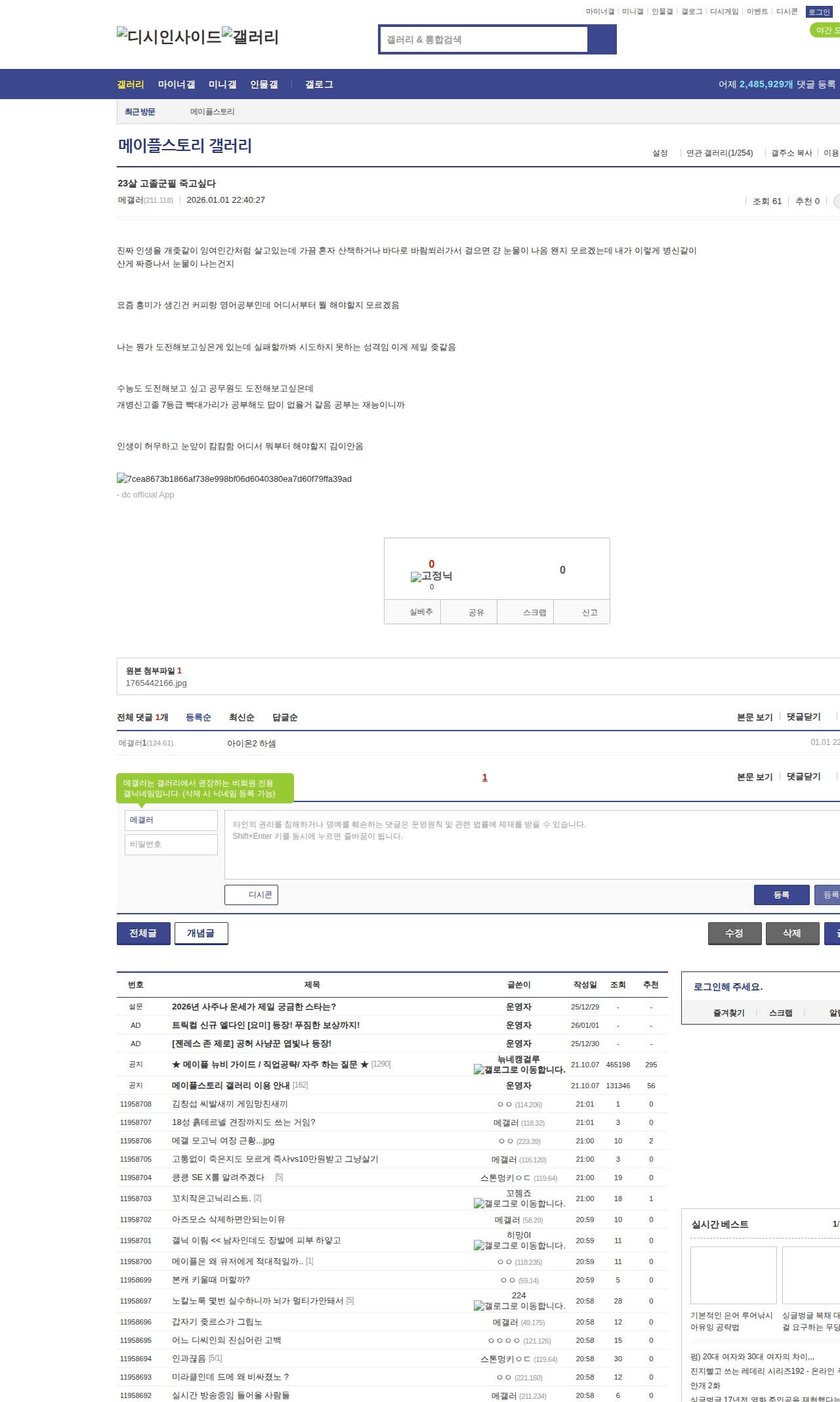The image size is (840, 1402).
Task: Select 갤러리 in the blue navigation bar
Action: pos(131,85)
